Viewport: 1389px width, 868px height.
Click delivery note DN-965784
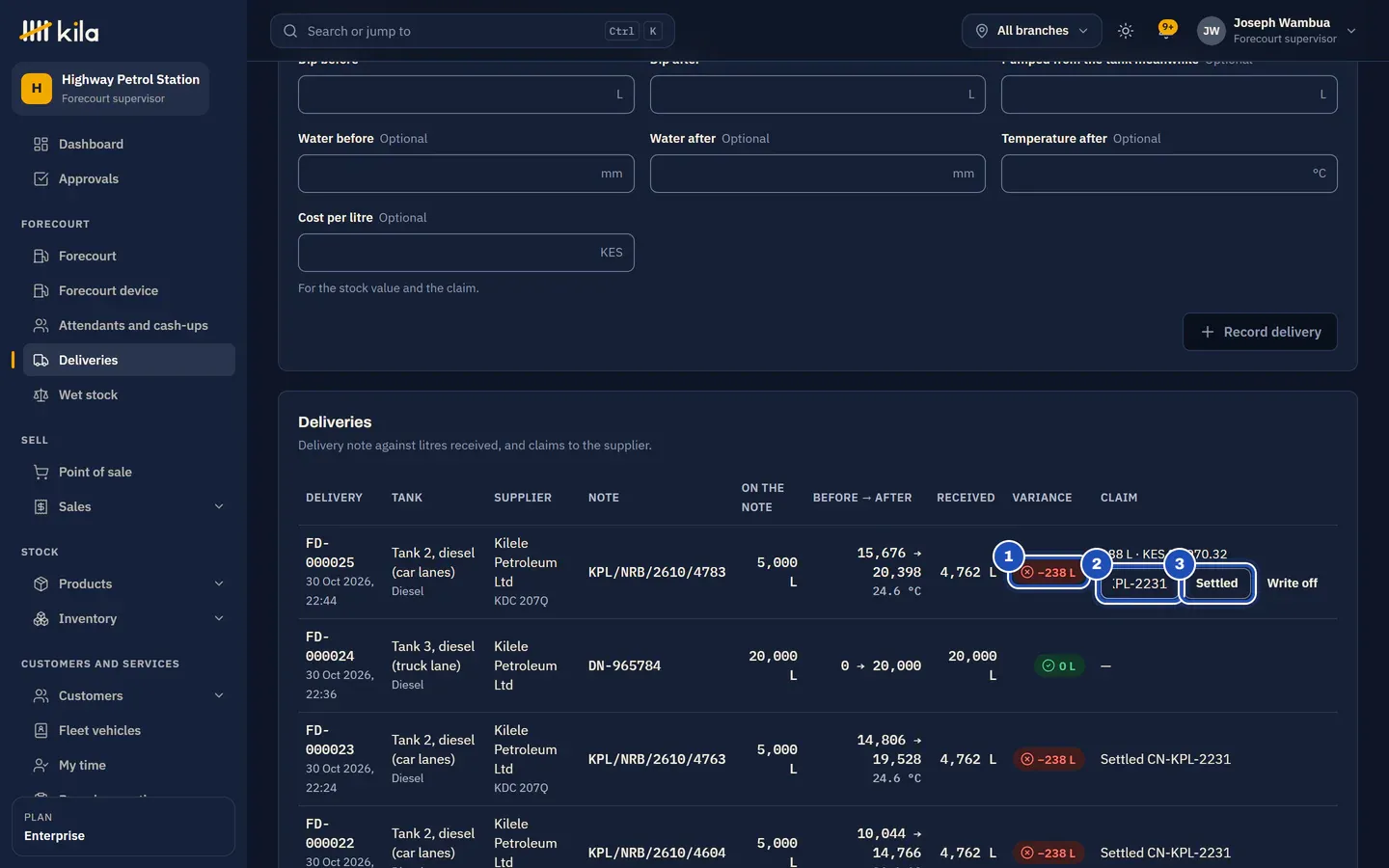[x=624, y=665]
